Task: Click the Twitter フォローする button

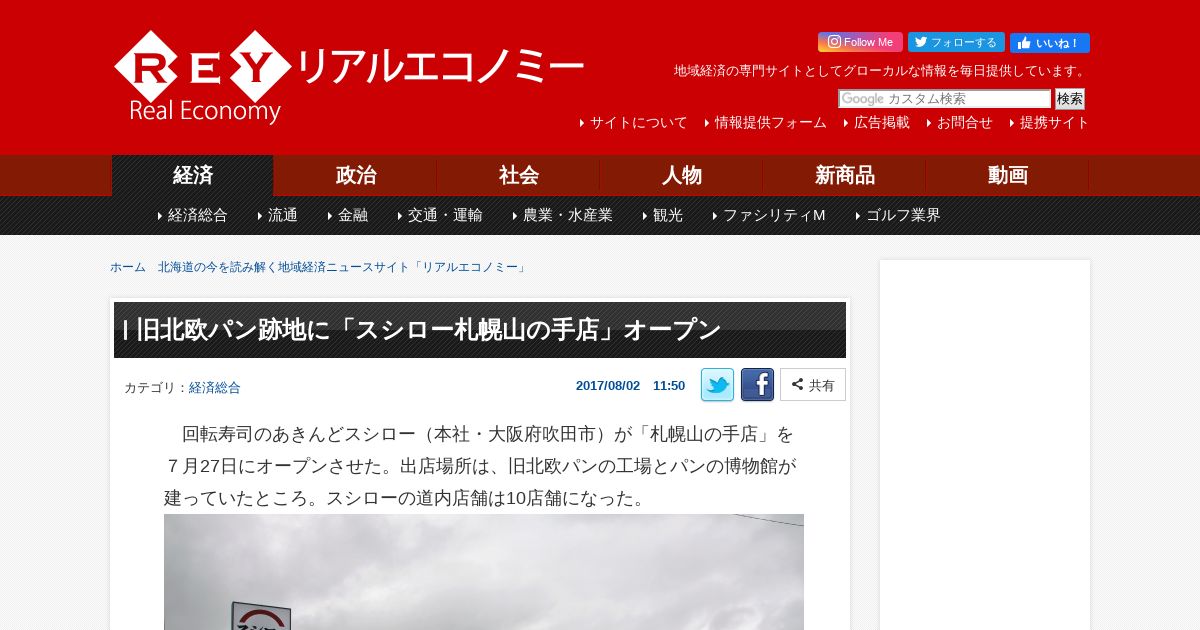Action: pos(956,42)
